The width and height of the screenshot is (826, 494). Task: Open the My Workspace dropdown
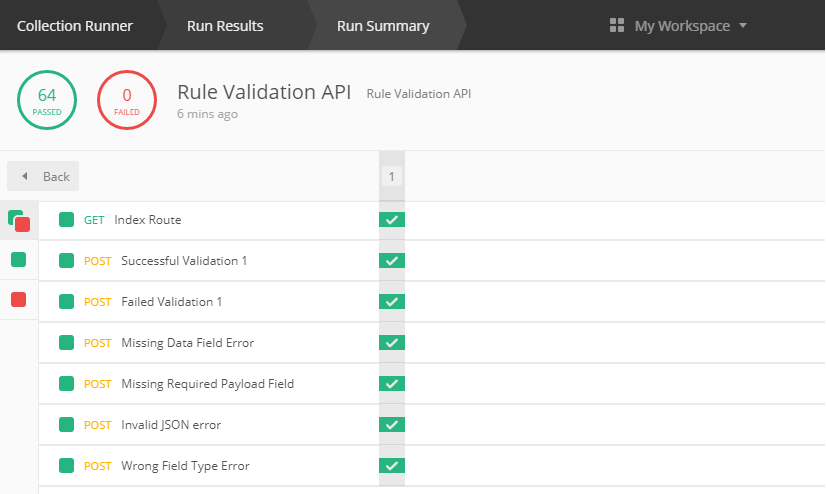(678, 26)
